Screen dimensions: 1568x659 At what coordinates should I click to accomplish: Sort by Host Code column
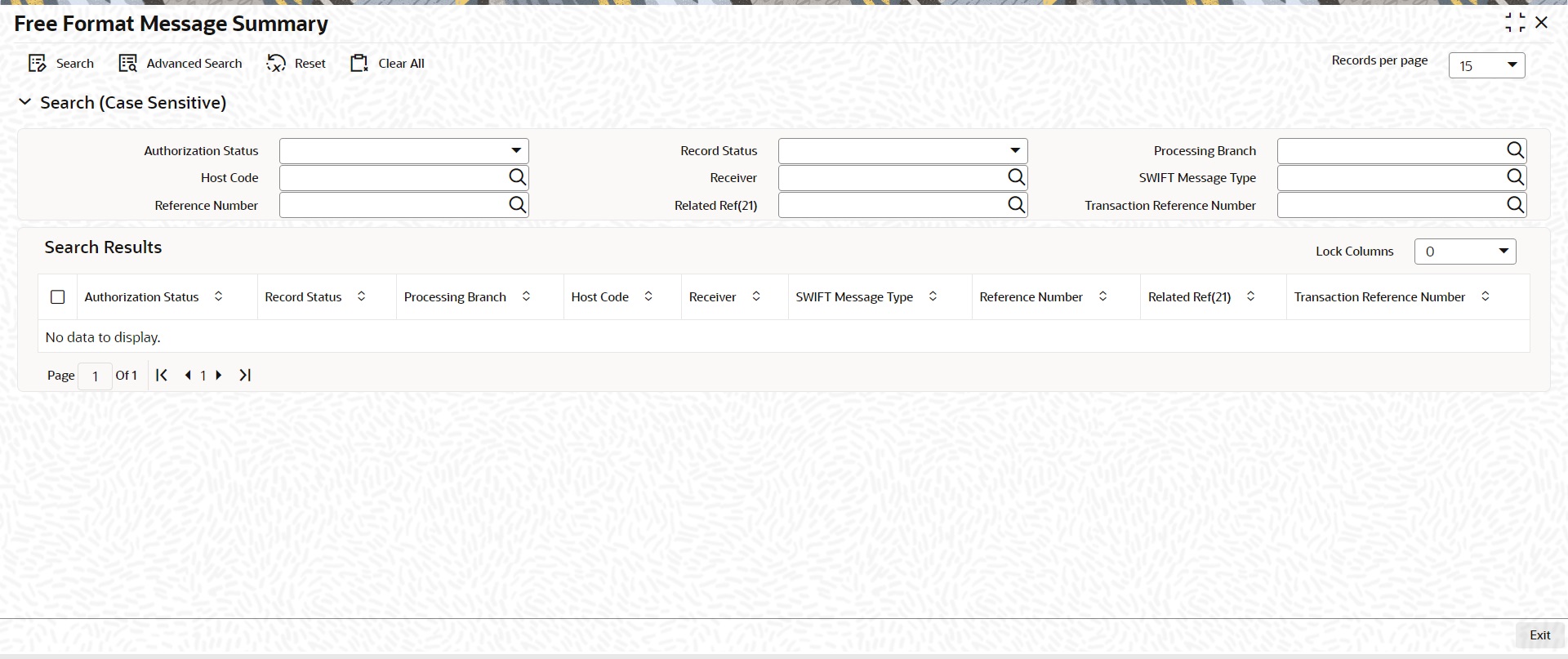tap(648, 296)
